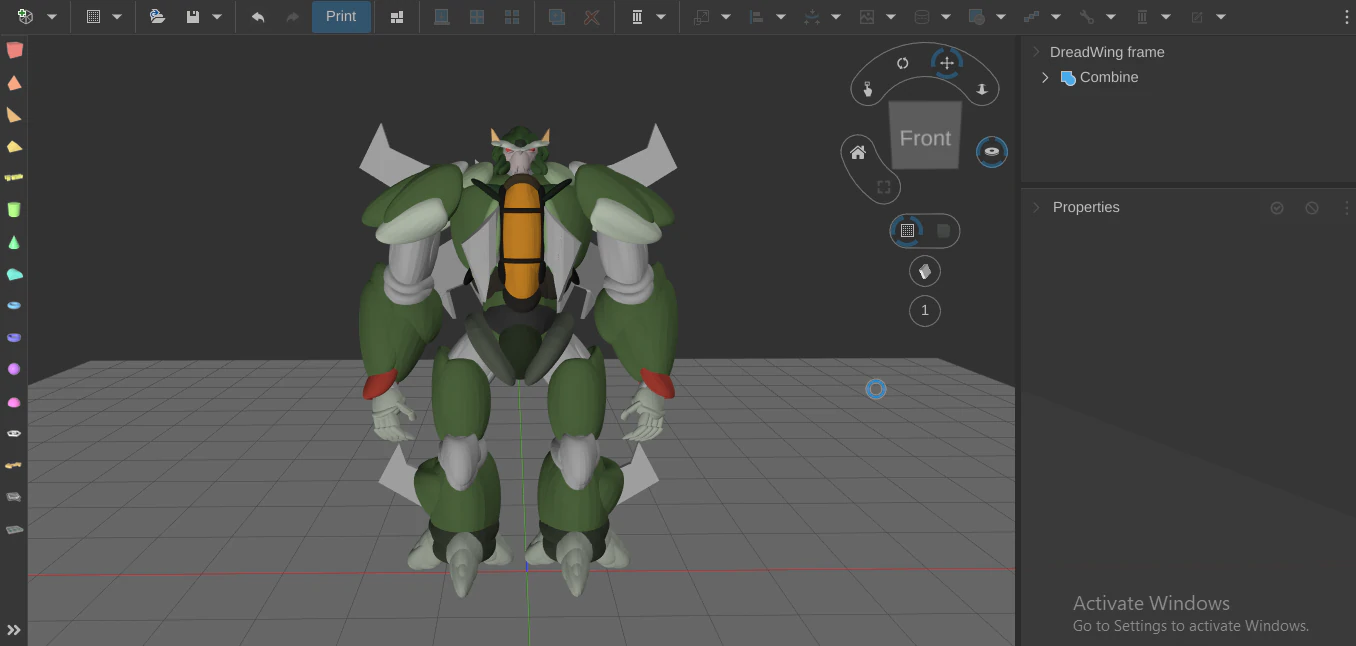Click the redo arrow
The width and height of the screenshot is (1356, 646).
pyautogui.click(x=292, y=17)
